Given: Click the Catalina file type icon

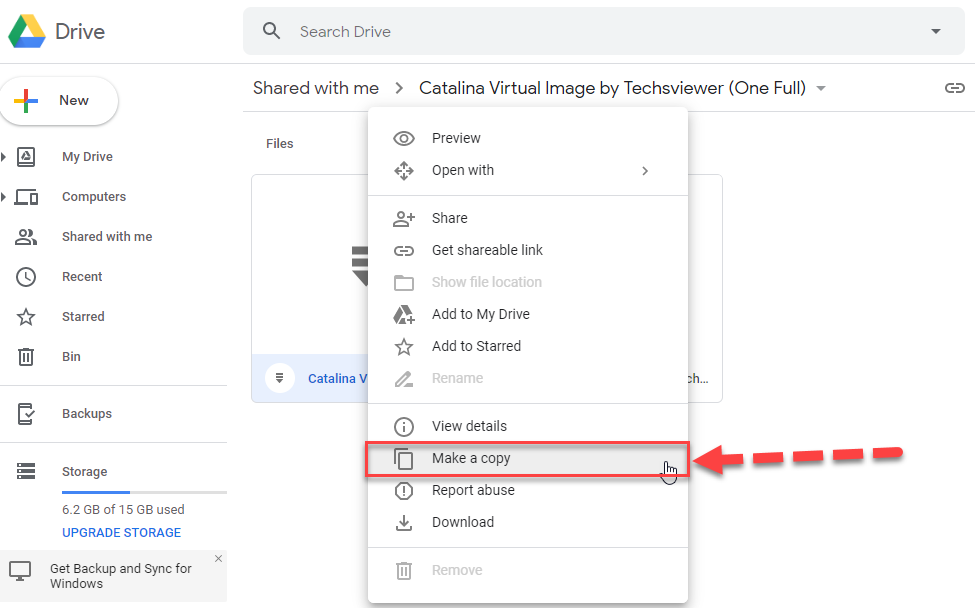Looking at the screenshot, I should click(280, 377).
